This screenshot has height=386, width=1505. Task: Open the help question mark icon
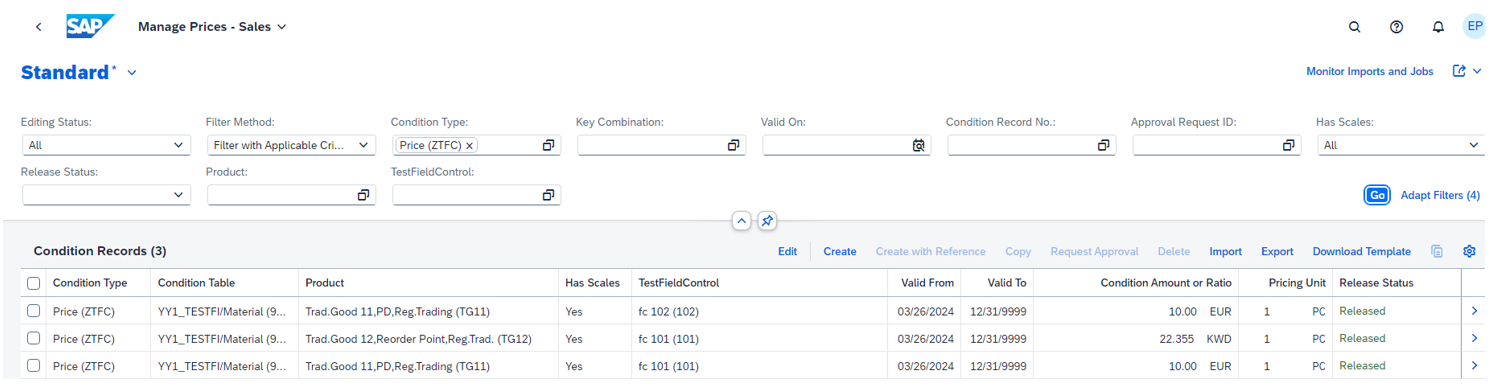click(x=1397, y=27)
